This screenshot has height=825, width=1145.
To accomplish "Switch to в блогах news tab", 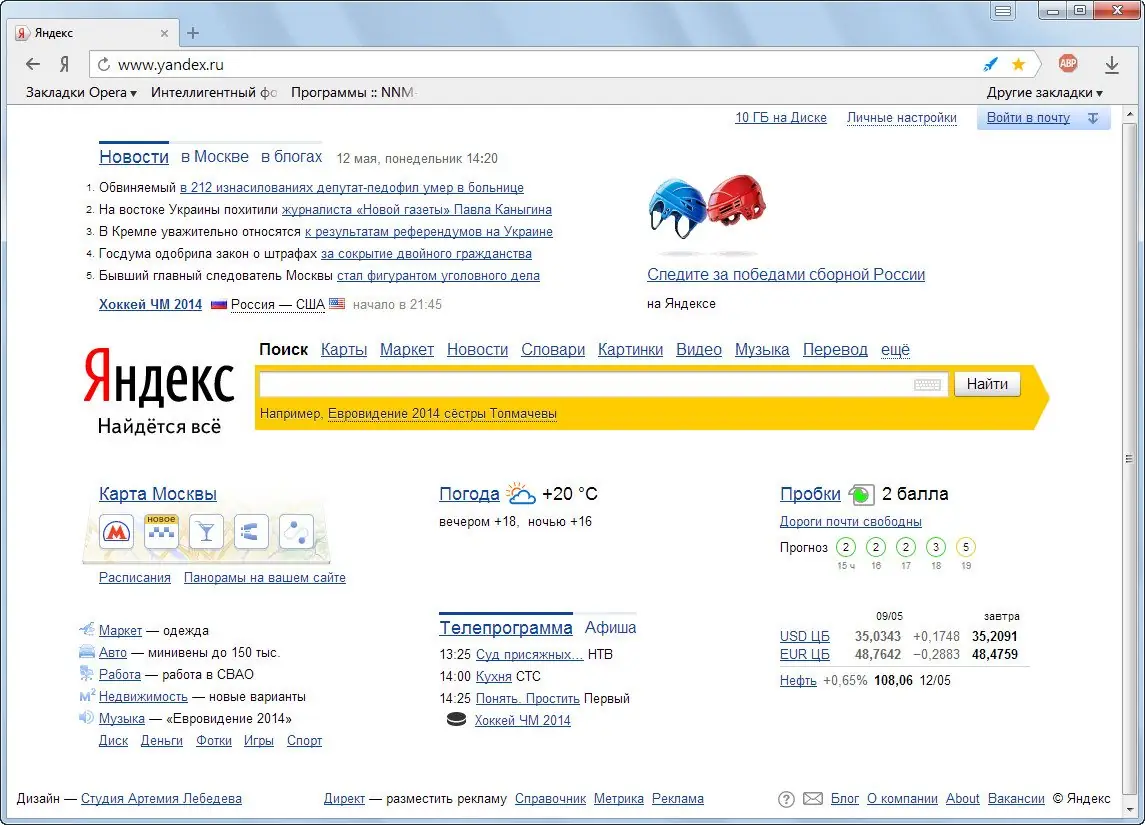I will (291, 157).
